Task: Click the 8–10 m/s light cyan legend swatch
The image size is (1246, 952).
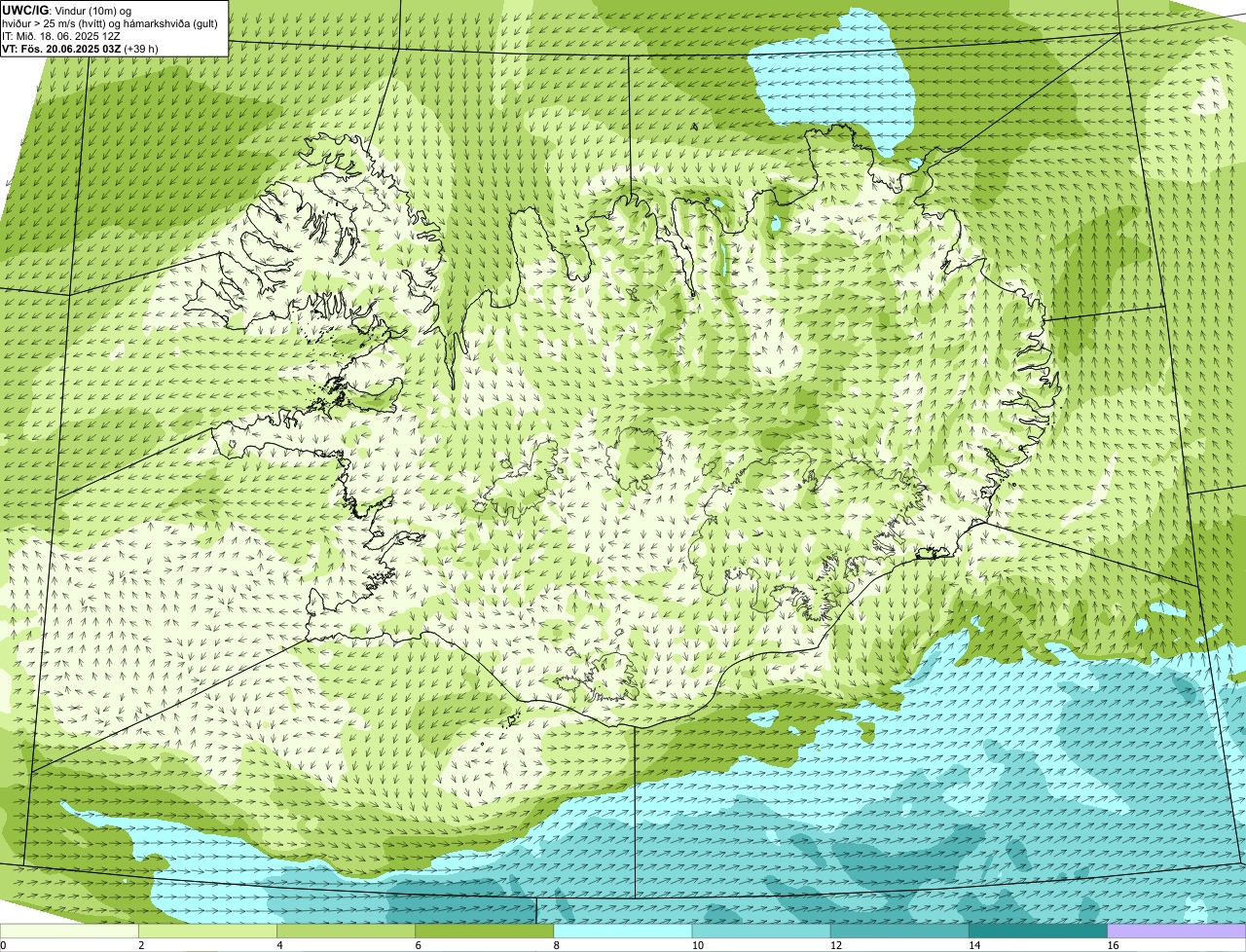Action: tap(623, 932)
